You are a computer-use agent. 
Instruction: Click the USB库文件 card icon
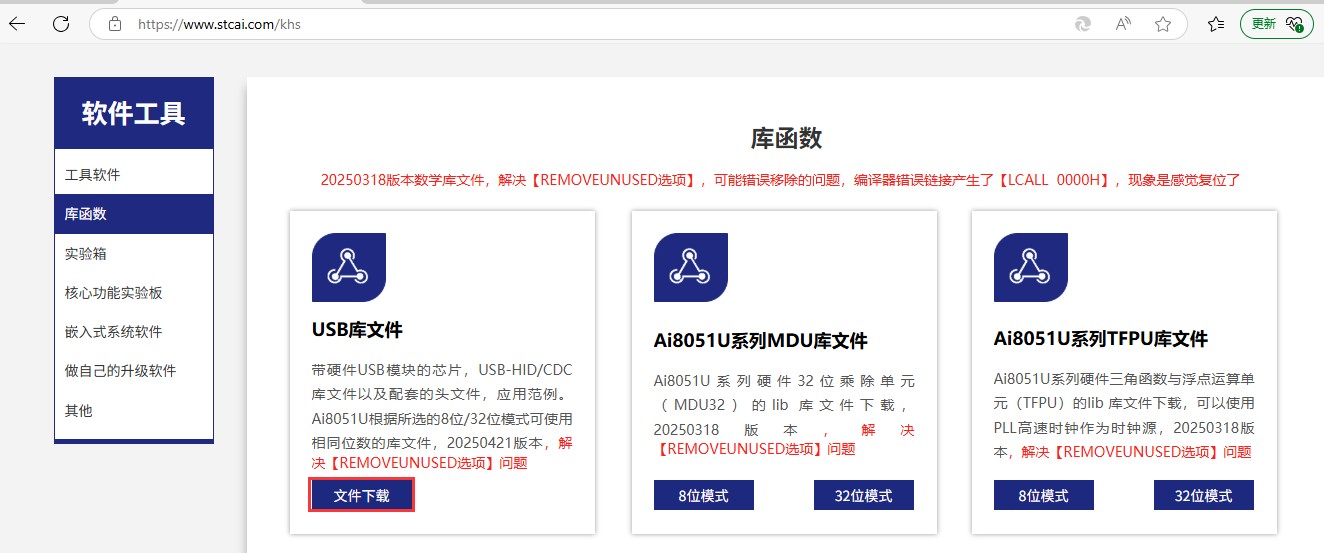click(x=349, y=267)
